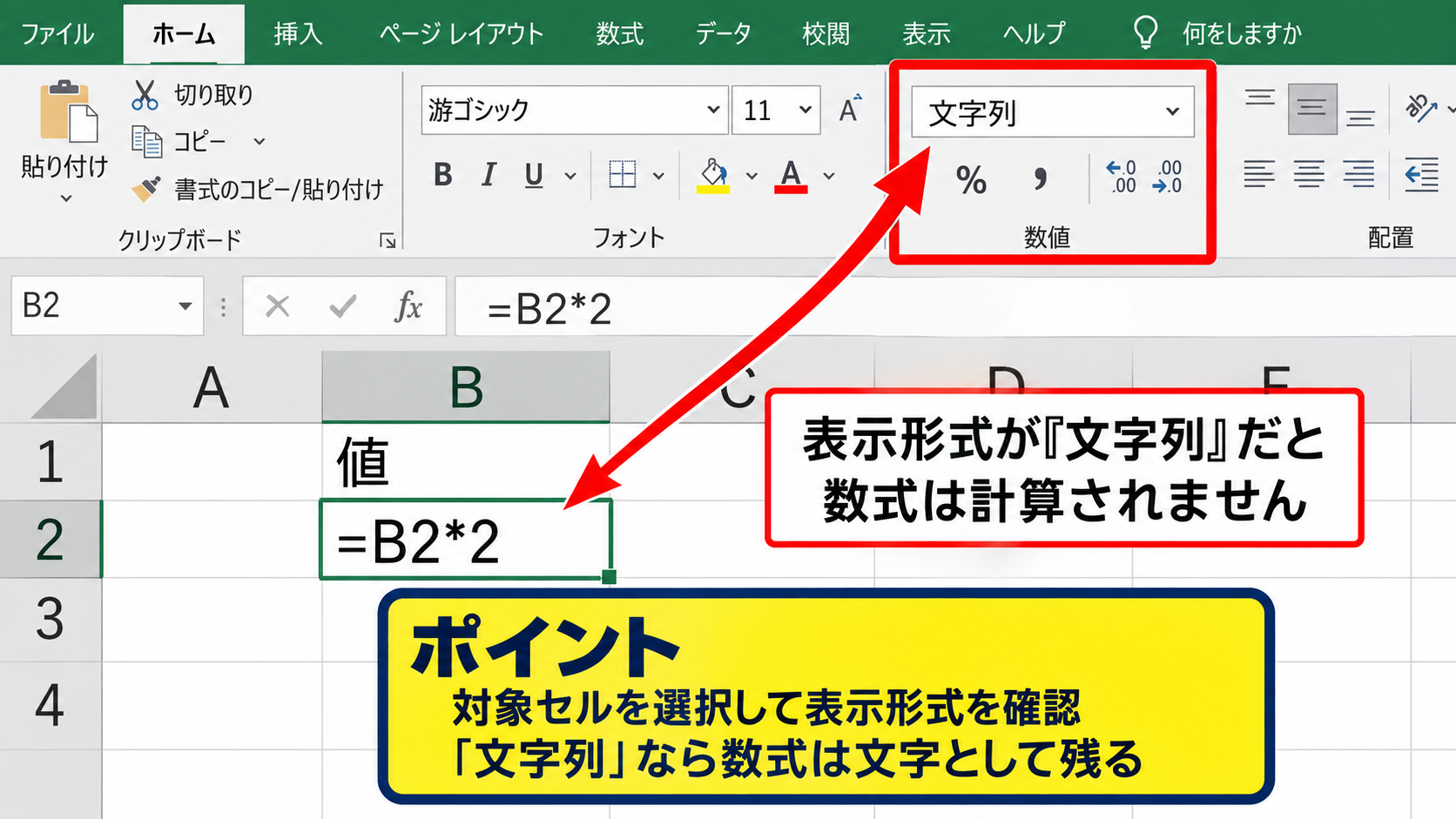Apply comma style number format
1456x819 pixels.
coord(1040,178)
